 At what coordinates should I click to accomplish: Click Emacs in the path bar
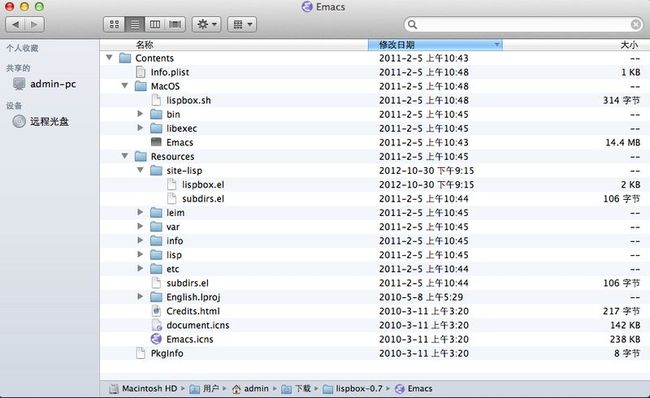tap(414, 388)
